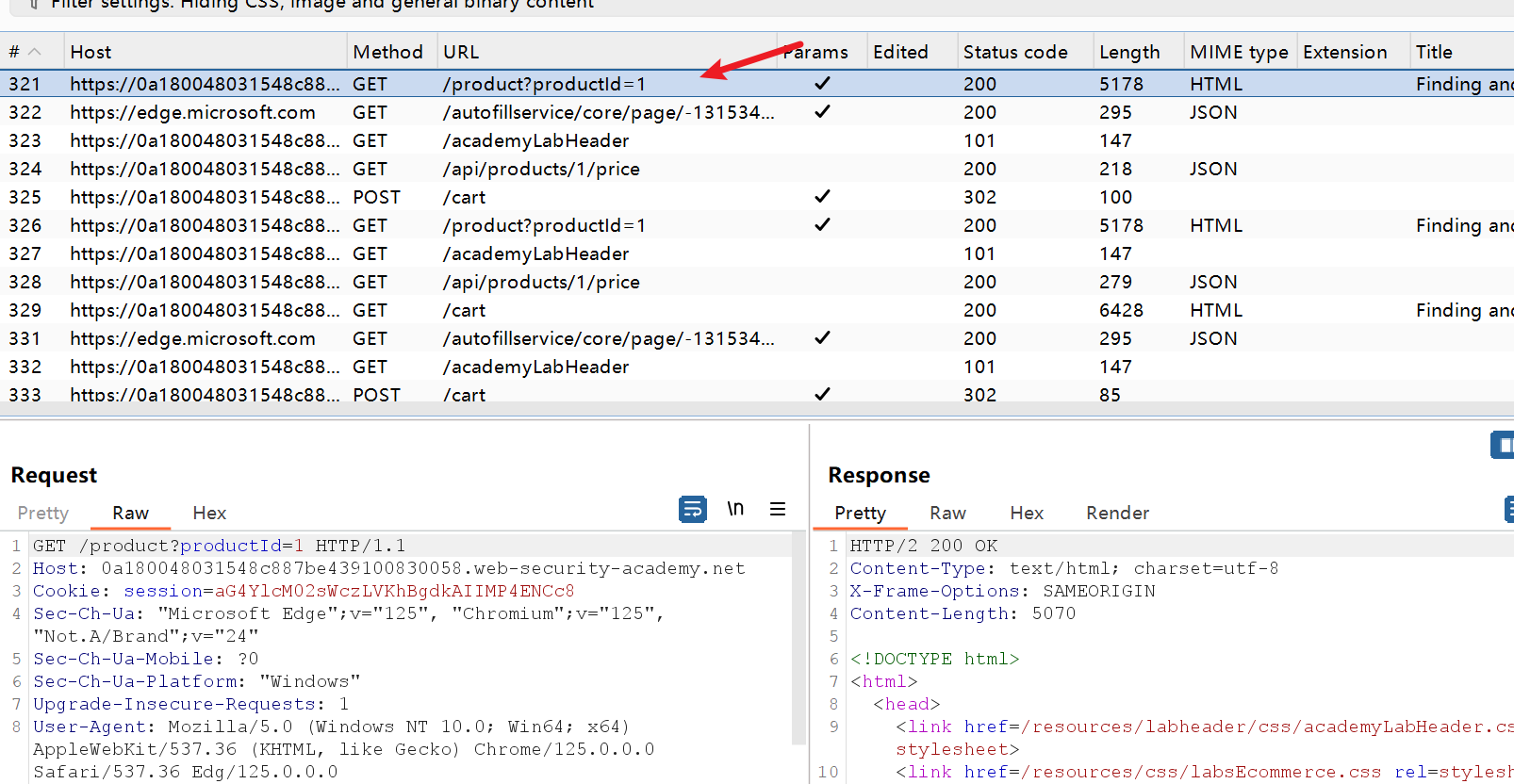Select row 328 with length 279

757,282
